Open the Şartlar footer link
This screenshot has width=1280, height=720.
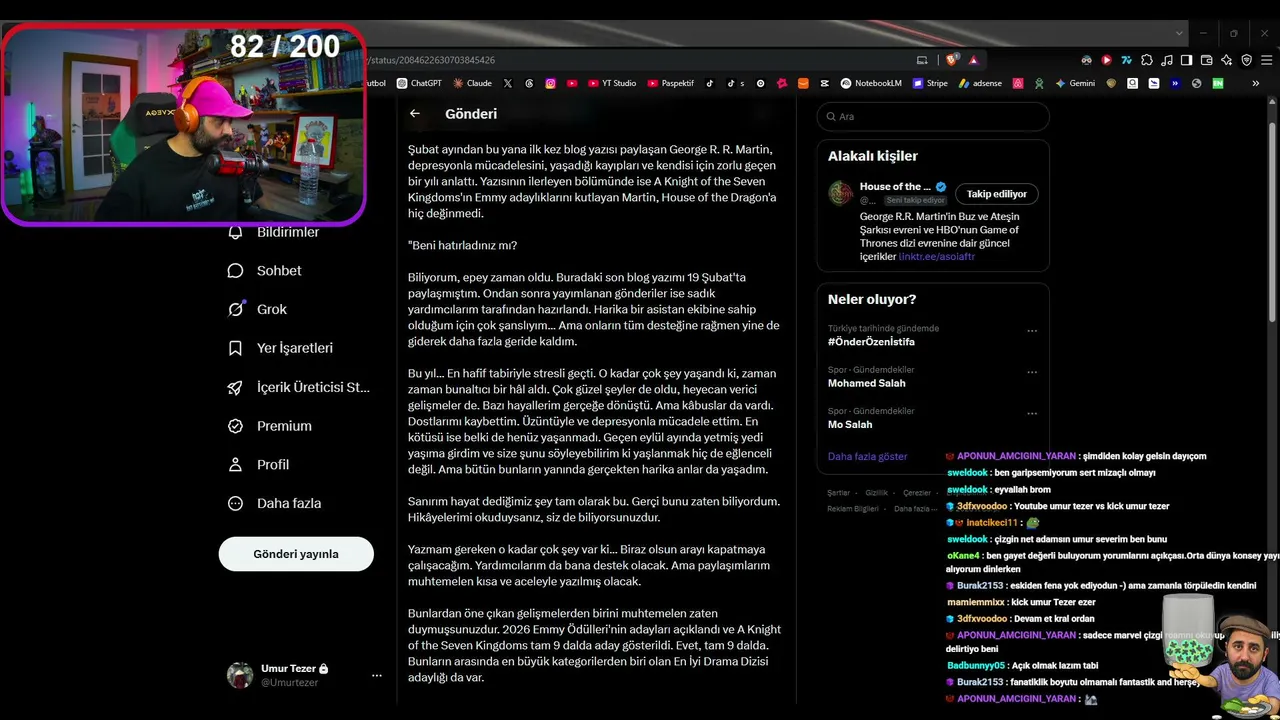[x=838, y=493]
